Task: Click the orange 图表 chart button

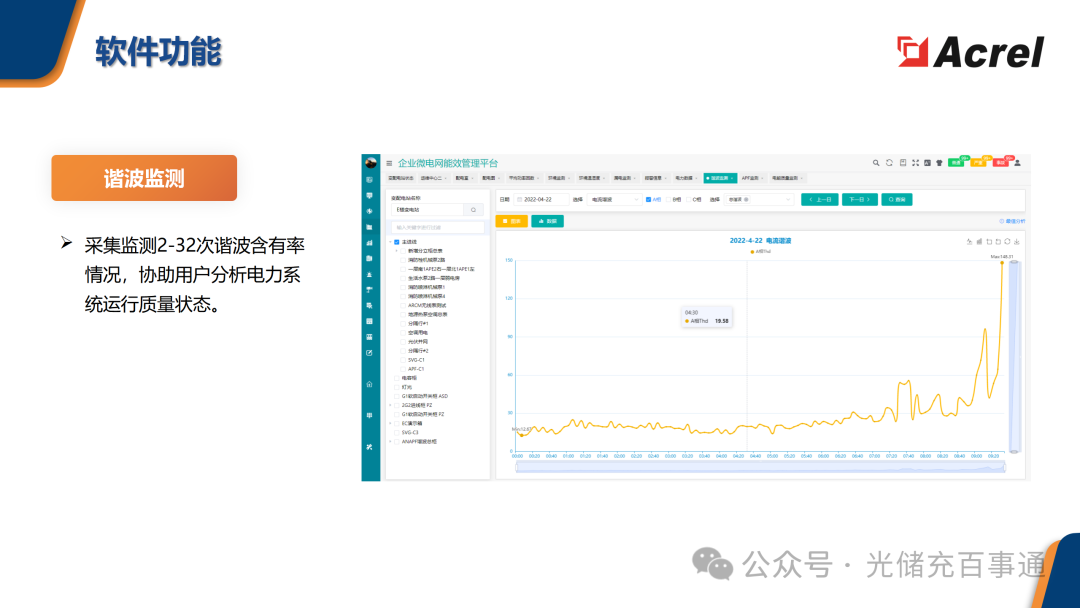Action: (x=511, y=221)
